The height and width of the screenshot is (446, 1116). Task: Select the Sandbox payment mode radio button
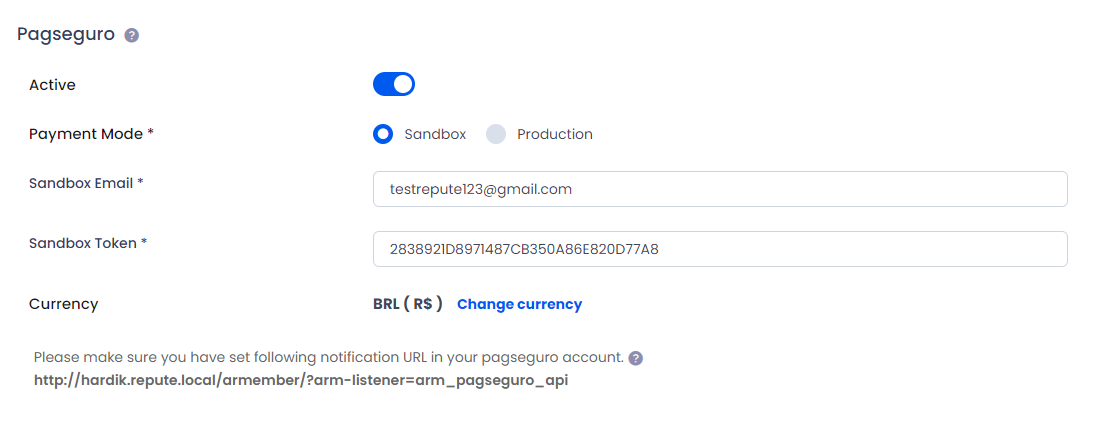pos(383,134)
